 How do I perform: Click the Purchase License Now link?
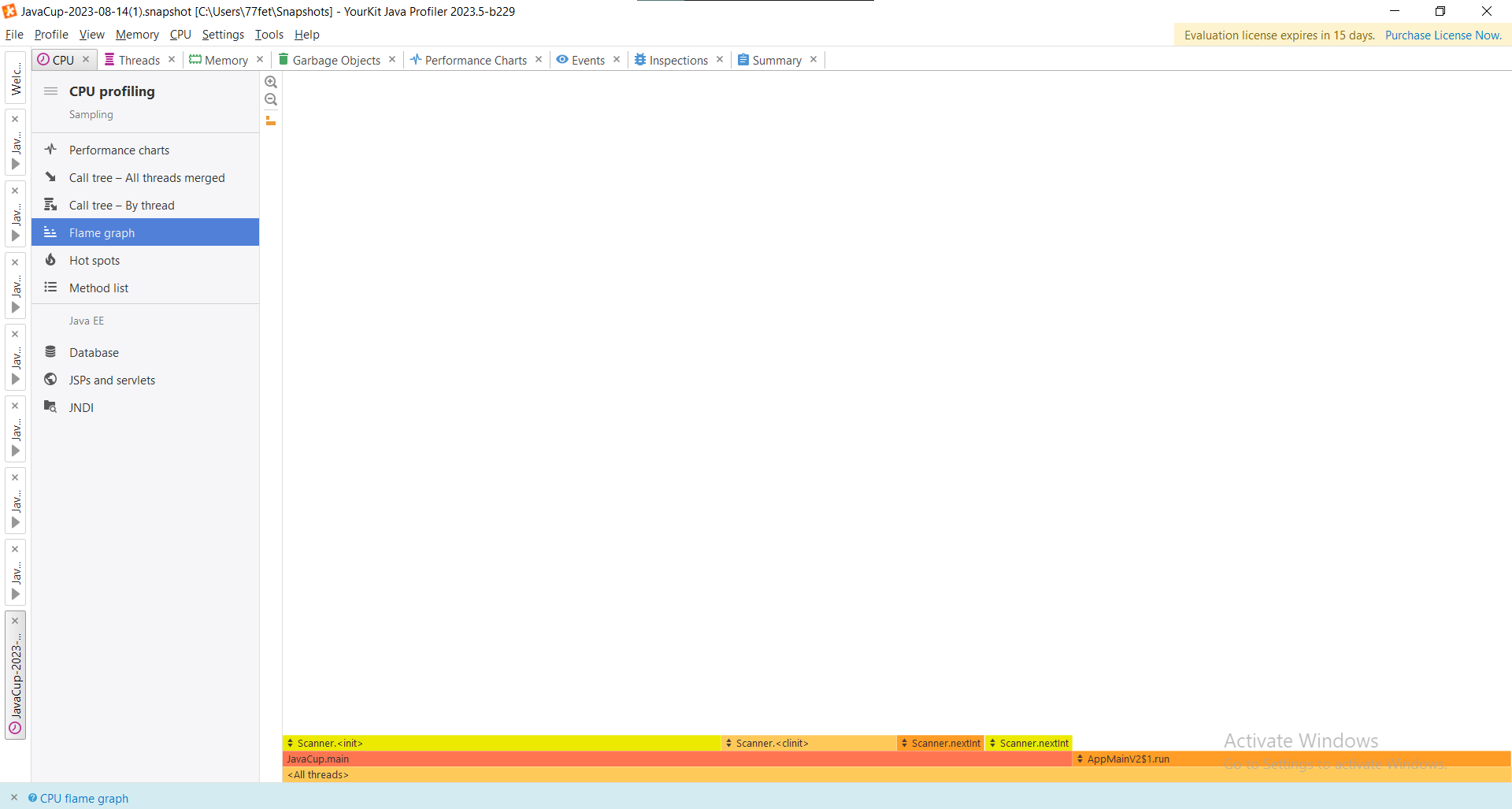[x=1444, y=35]
